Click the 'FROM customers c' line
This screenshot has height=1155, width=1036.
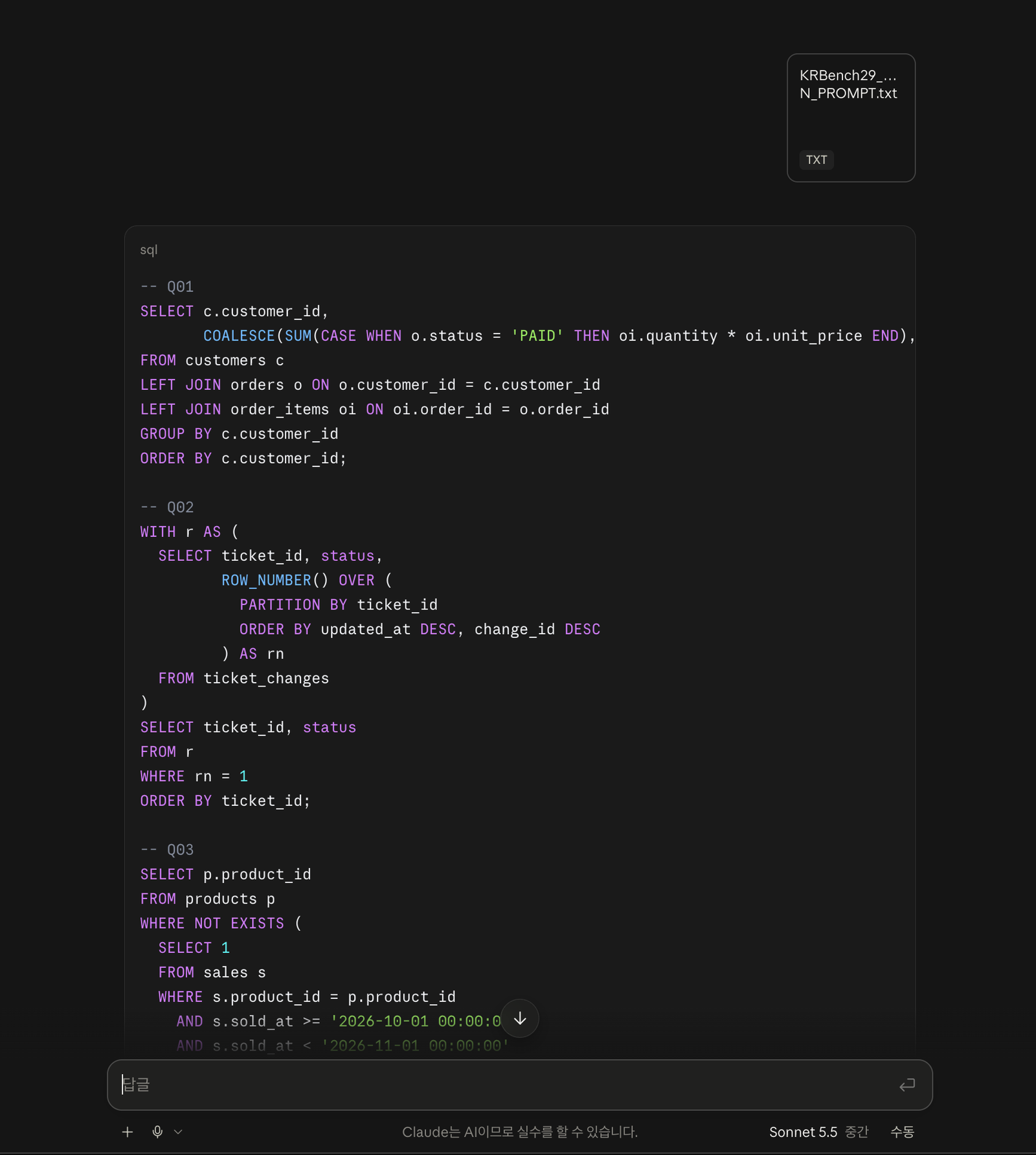point(212,360)
